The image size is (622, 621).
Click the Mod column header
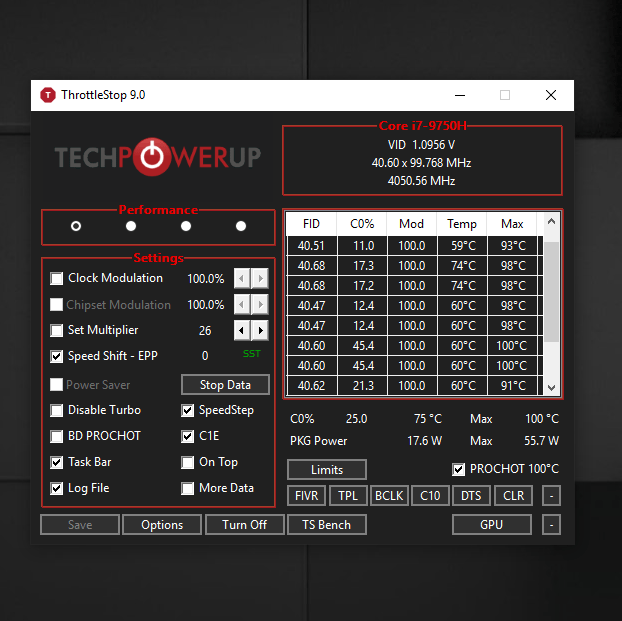[x=411, y=224]
